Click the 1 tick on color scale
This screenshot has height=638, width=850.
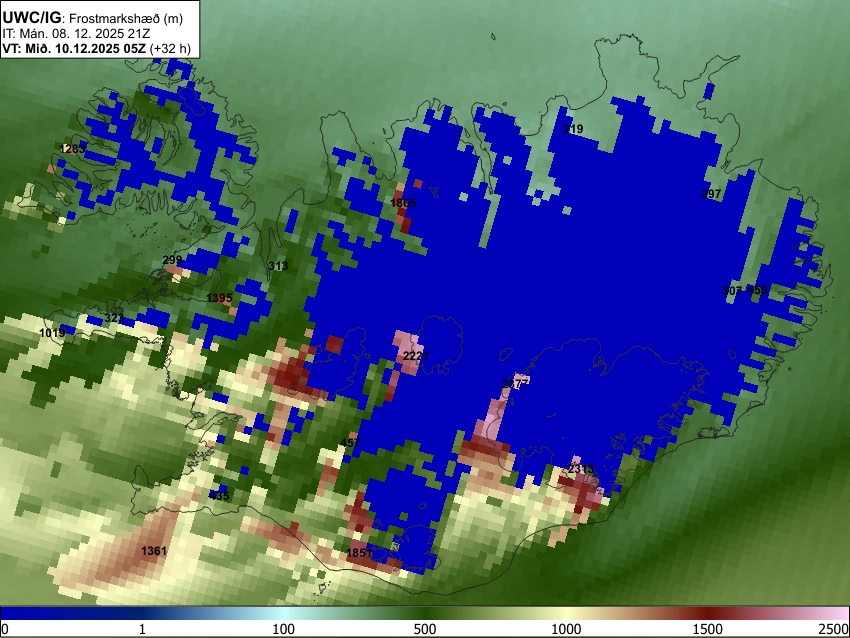coord(142,629)
